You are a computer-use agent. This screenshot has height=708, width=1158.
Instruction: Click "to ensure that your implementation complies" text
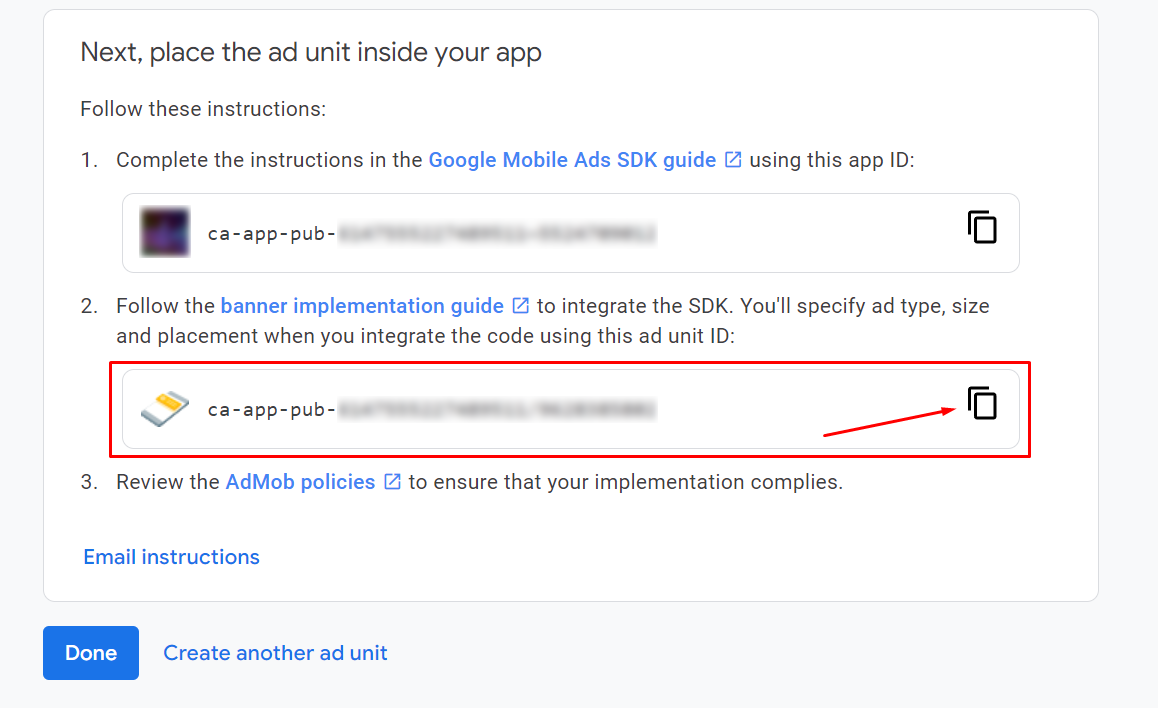tap(625, 482)
